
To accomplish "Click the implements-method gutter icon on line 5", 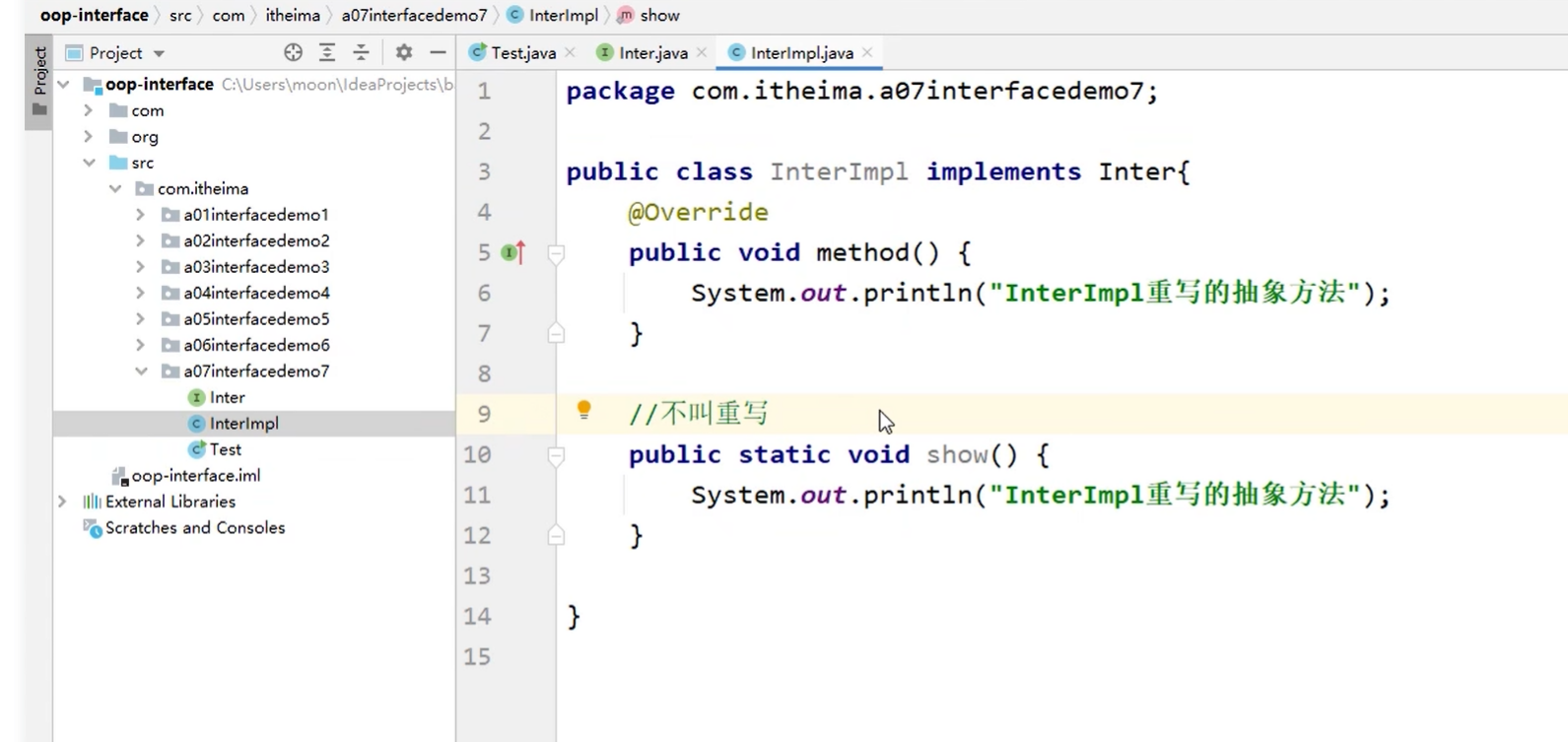I will (x=513, y=252).
